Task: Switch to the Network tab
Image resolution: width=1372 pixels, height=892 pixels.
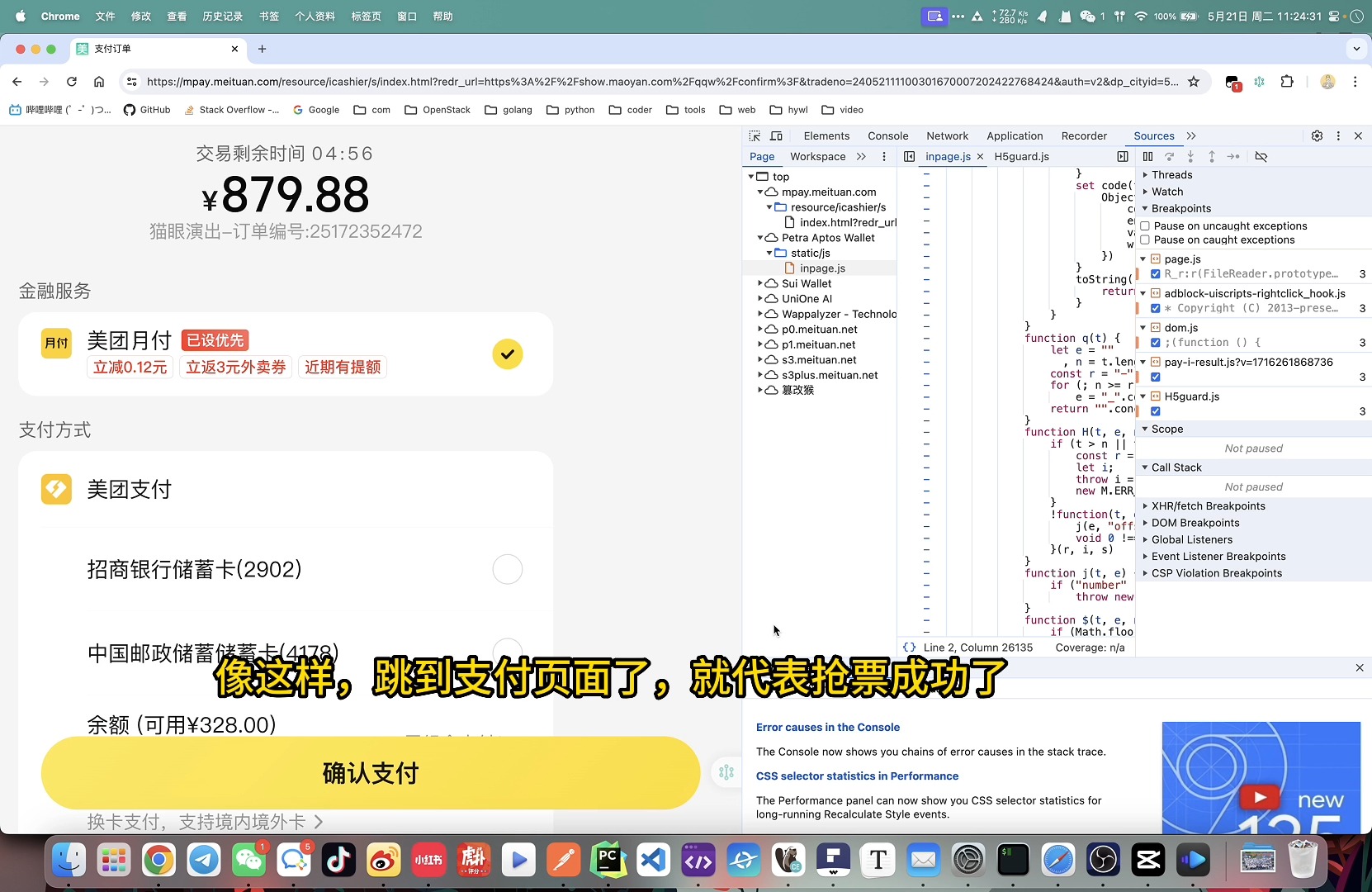Action: pos(947,136)
